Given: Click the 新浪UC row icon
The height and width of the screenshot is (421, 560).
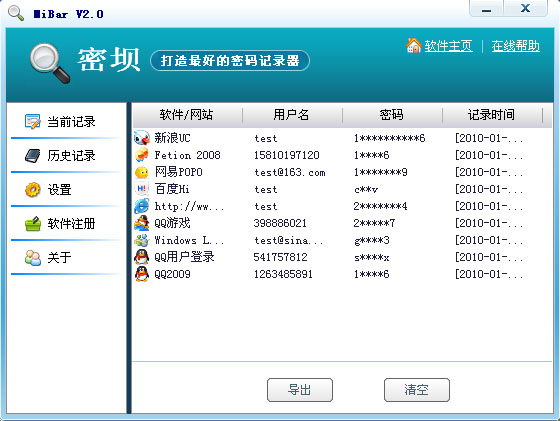Looking at the screenshot, I should tap(142, 138).
